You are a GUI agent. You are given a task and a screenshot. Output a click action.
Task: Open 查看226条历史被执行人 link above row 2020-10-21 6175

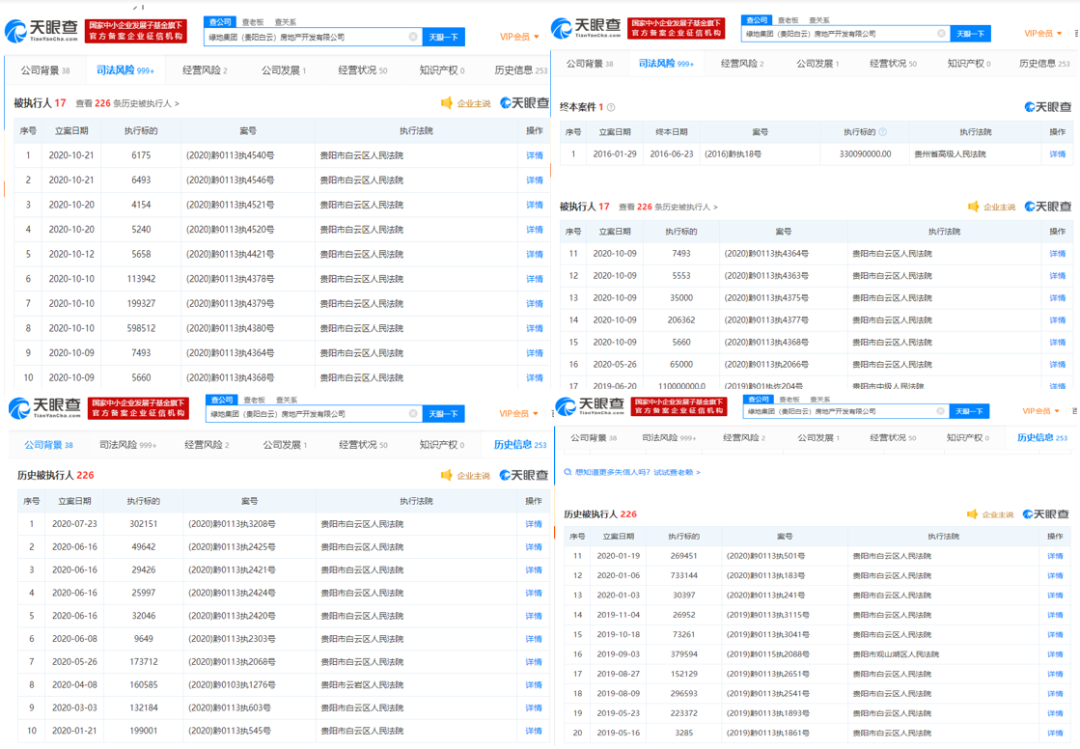127,103
